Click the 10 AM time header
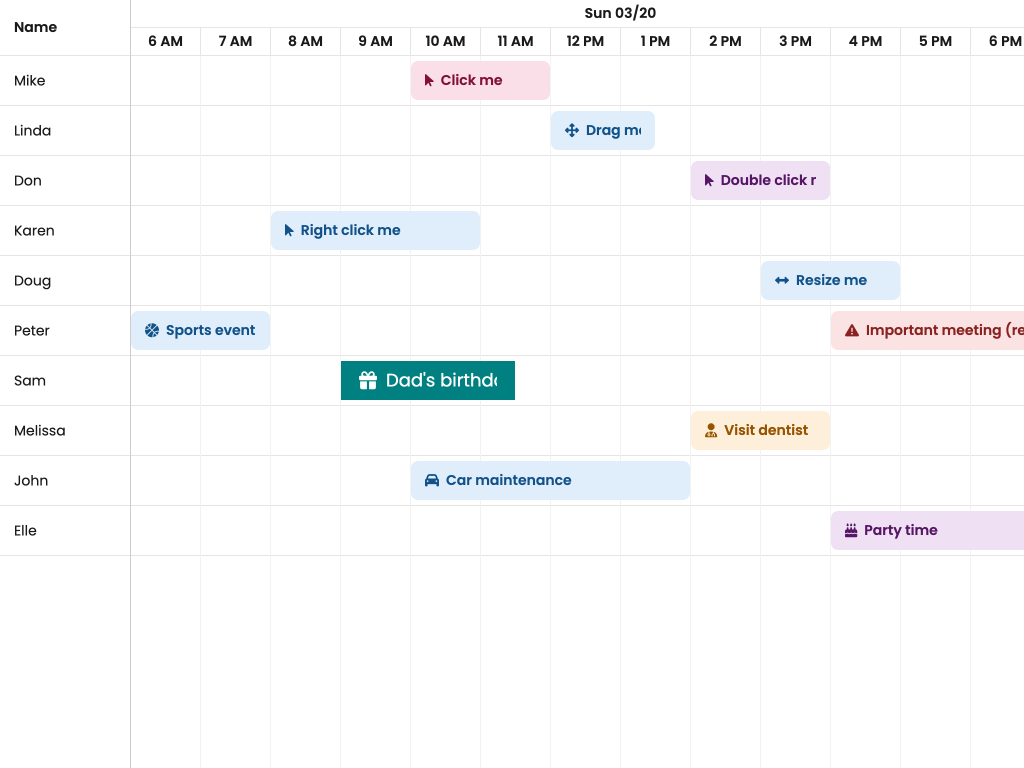Image resolution: width=1024 pixels, height=768 pixels. [445, 41]
